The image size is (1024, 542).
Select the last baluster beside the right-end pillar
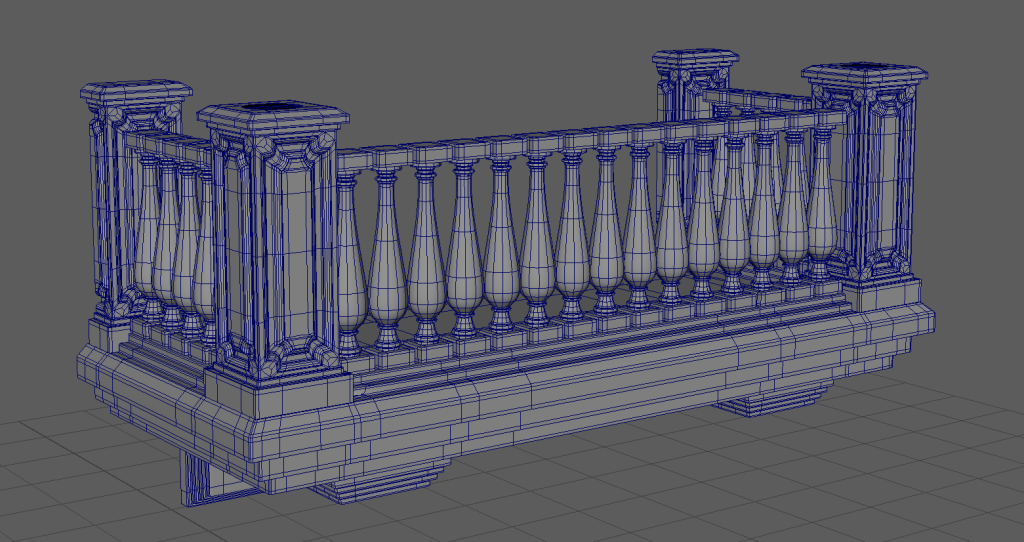pyautogui.click(x=822, y=200)
